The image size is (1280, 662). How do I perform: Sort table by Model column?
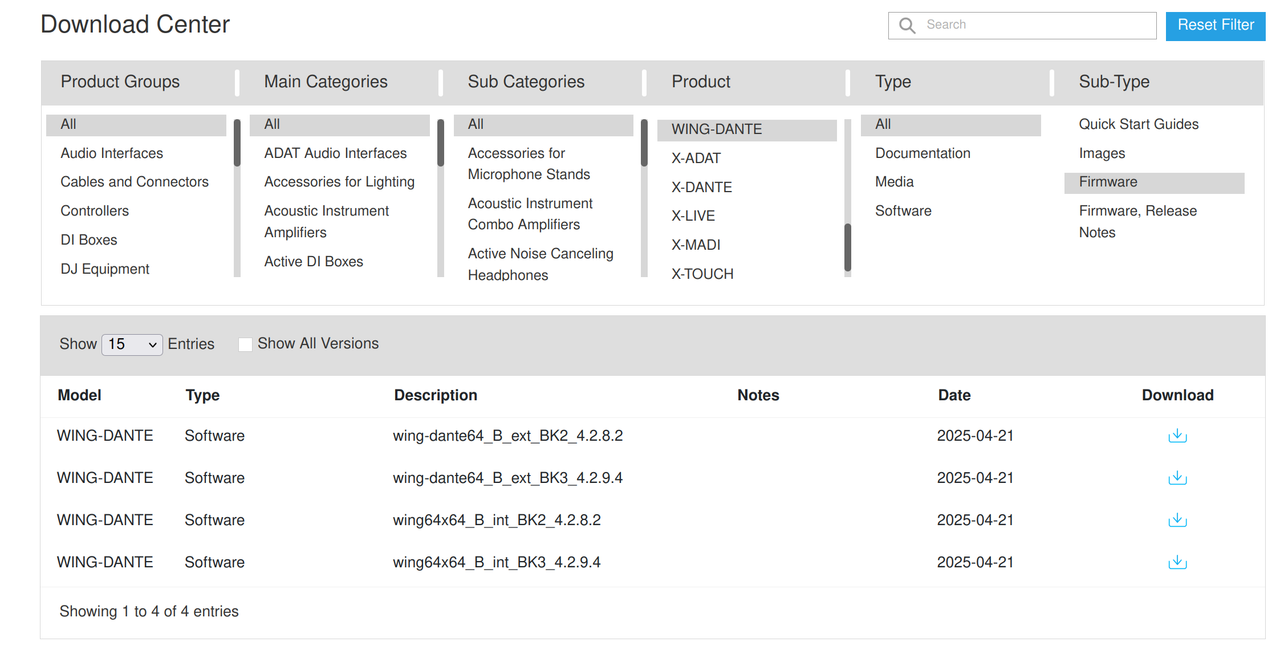coord(80,396)
